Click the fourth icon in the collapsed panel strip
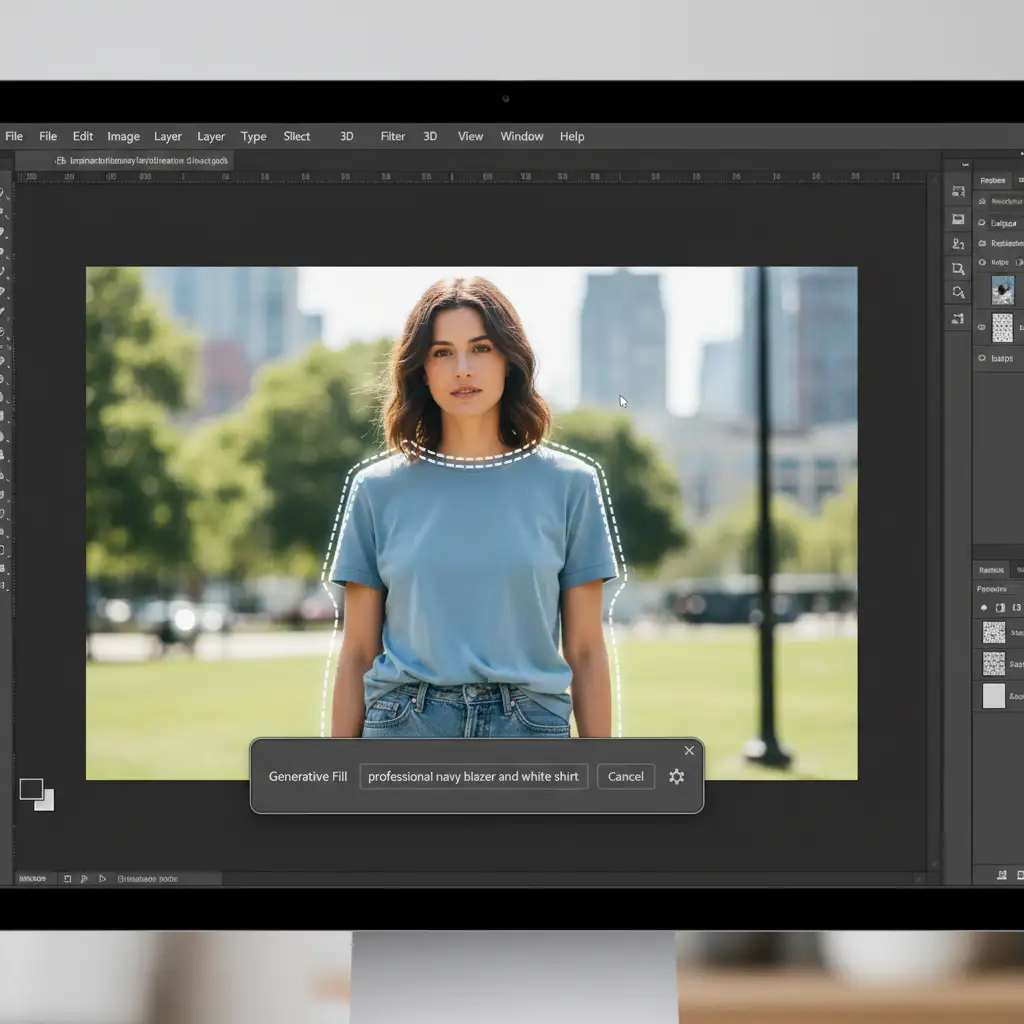Screen dimensions: 1024x1024 pos(958,268)
